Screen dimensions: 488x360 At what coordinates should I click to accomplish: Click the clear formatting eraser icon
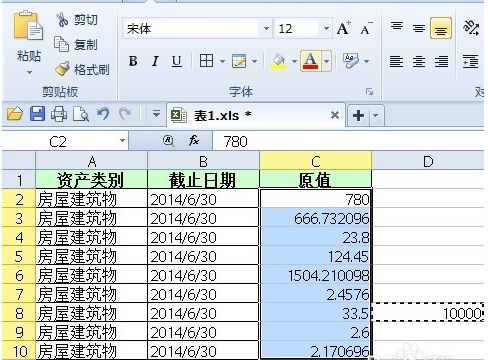[x=351, y=61]
